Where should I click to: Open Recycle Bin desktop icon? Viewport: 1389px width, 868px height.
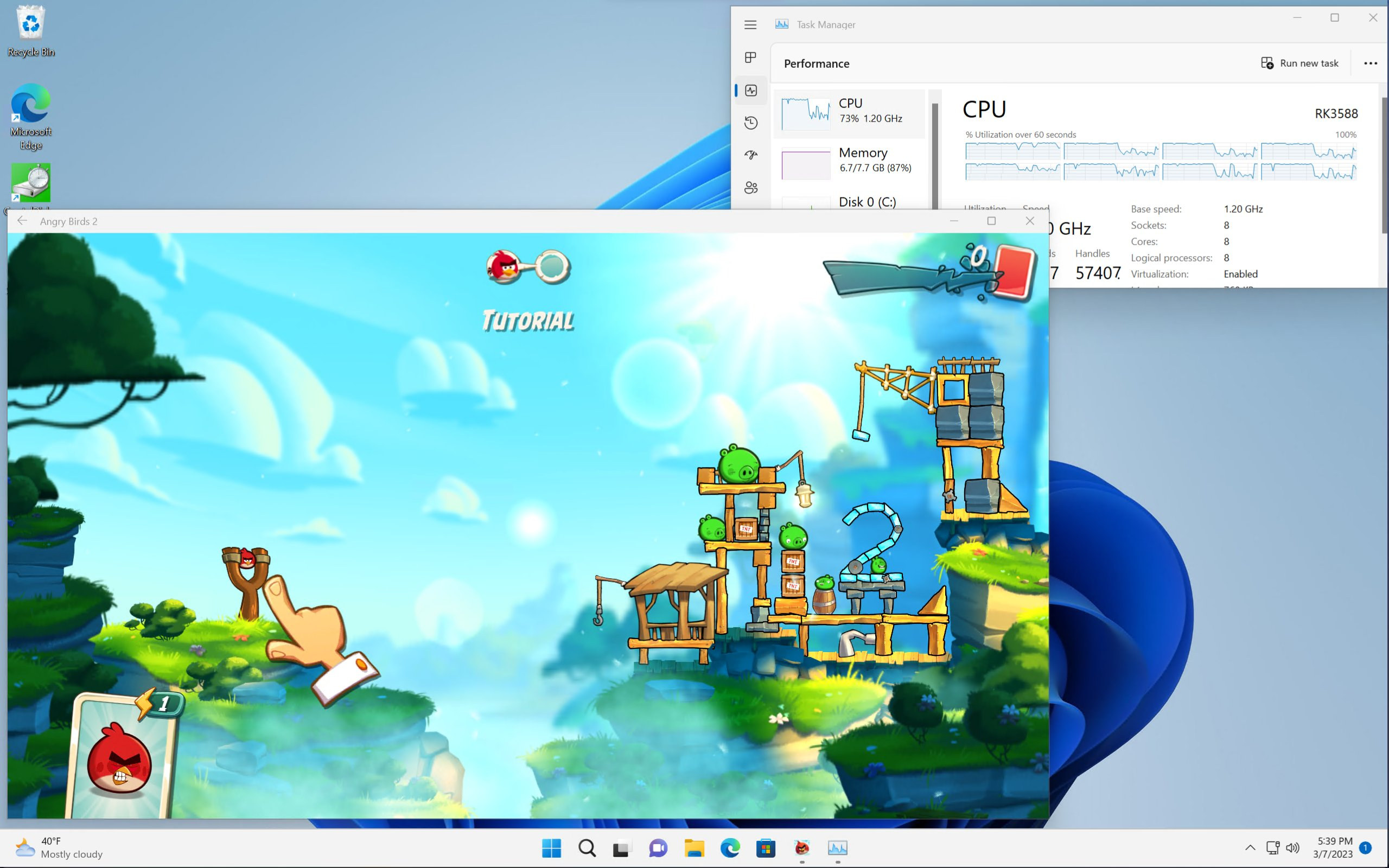(x=31, y=31)
